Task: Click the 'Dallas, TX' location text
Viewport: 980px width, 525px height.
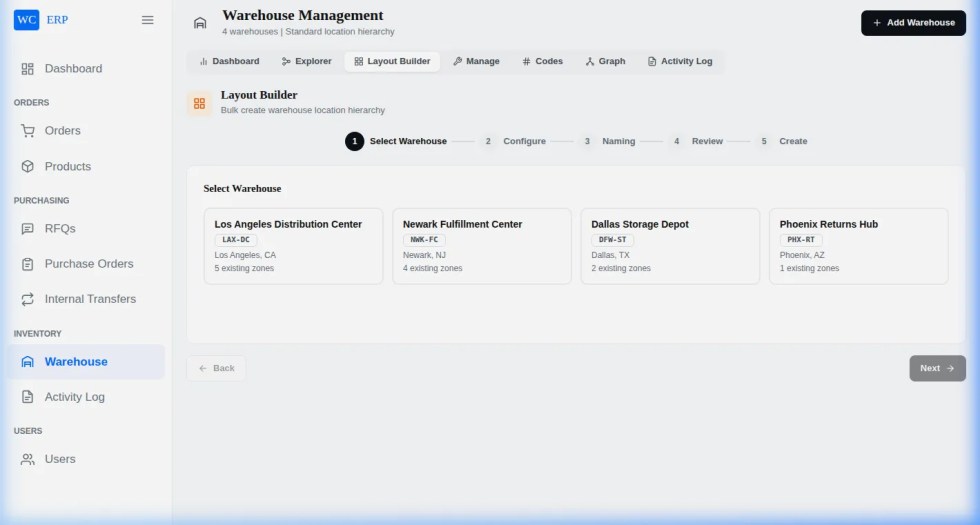Action: coord(611,255)
